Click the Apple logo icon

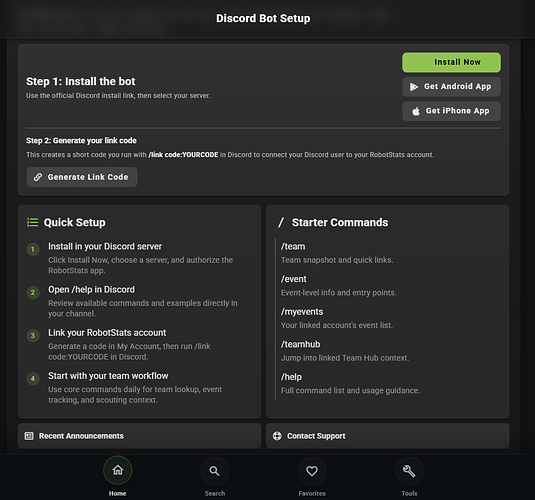click(x=416, y=111)
